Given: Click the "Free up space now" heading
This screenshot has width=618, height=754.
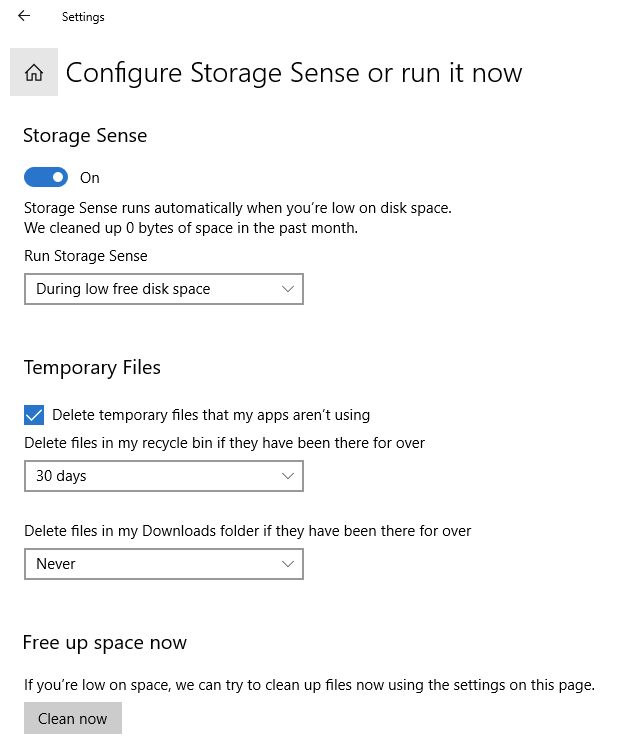Looking at the screenshot, I should click(105, 642).
